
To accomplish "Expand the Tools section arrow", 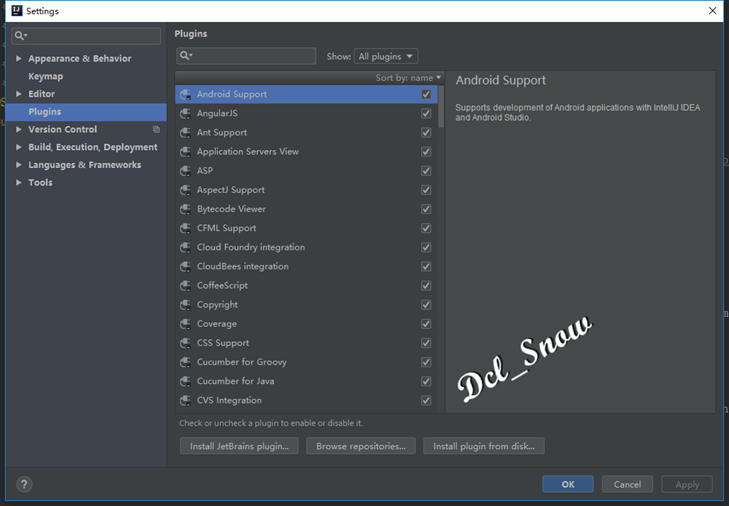I will pyautogui.click(x=19, y=182).
